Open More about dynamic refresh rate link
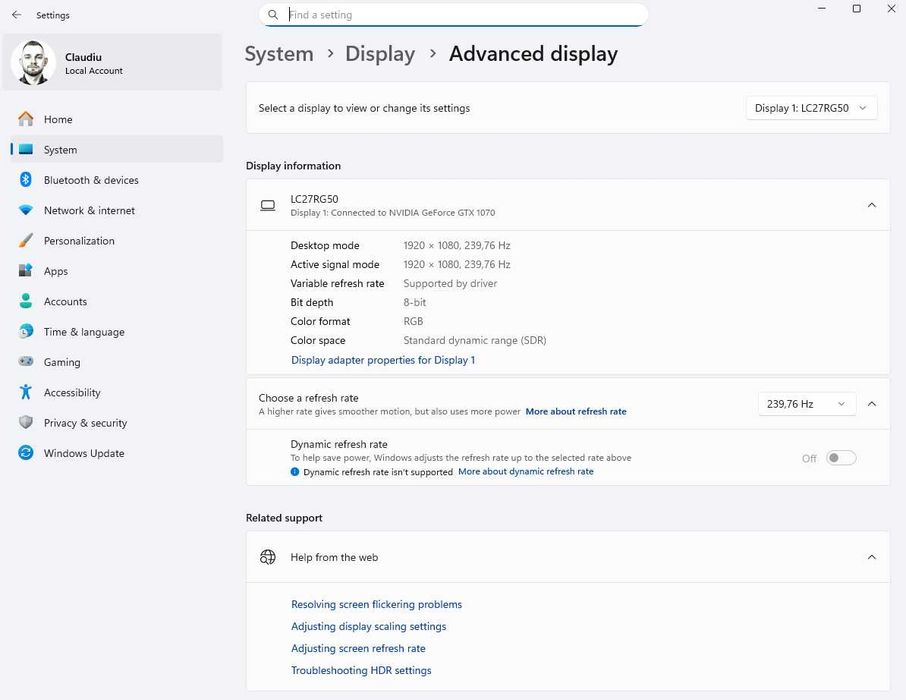 click(526, 472)
